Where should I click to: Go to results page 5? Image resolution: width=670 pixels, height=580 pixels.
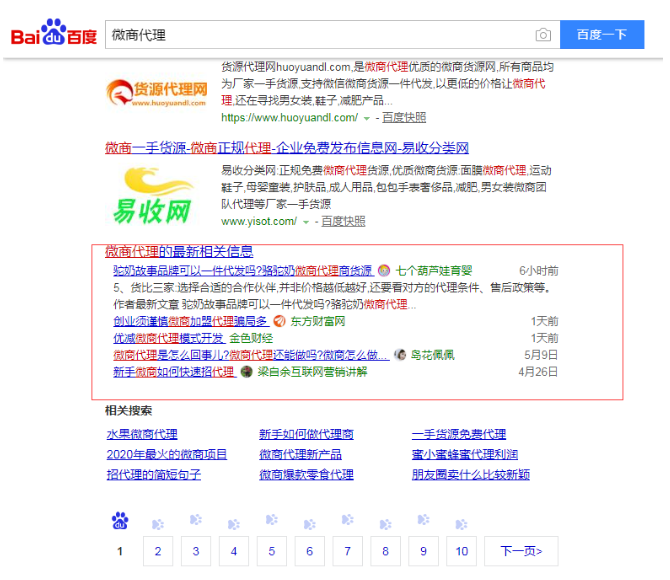click(272, 551)
